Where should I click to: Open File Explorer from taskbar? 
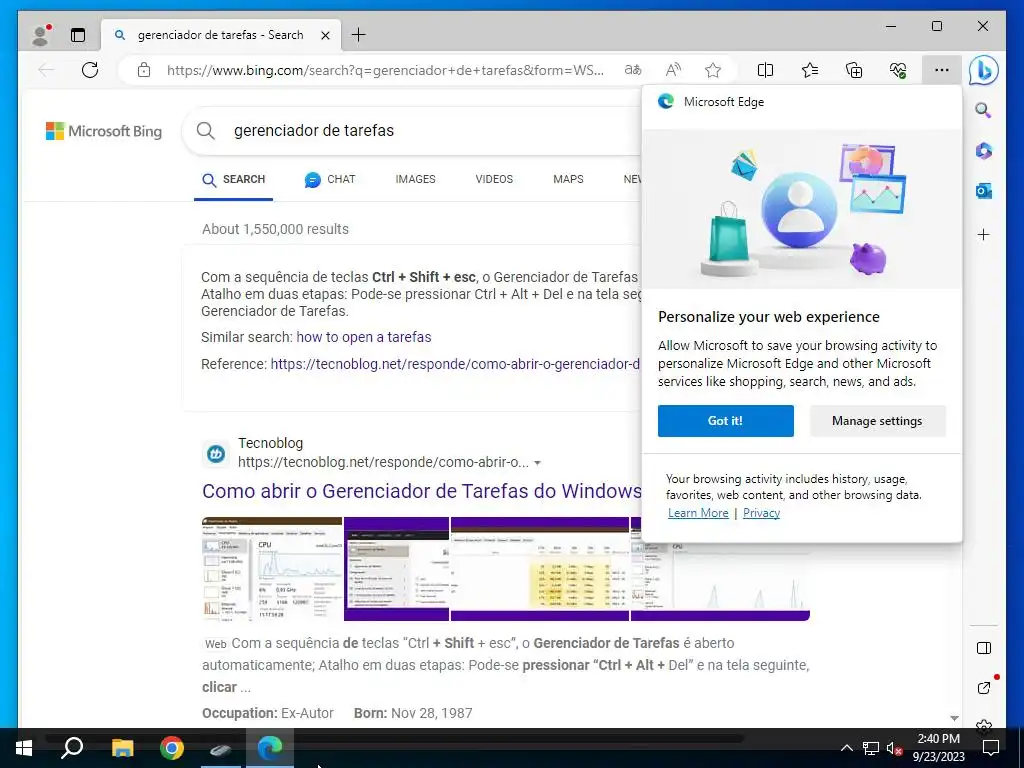pos(122,748)
